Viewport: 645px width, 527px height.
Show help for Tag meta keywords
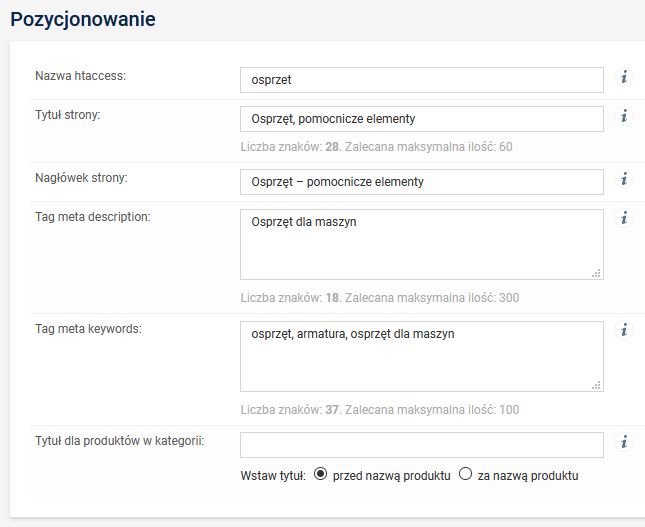coord(624,329)
